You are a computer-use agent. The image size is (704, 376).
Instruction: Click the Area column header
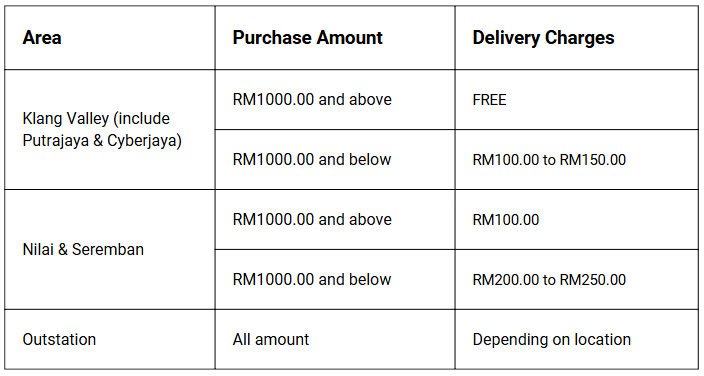[x=110, y=38]
